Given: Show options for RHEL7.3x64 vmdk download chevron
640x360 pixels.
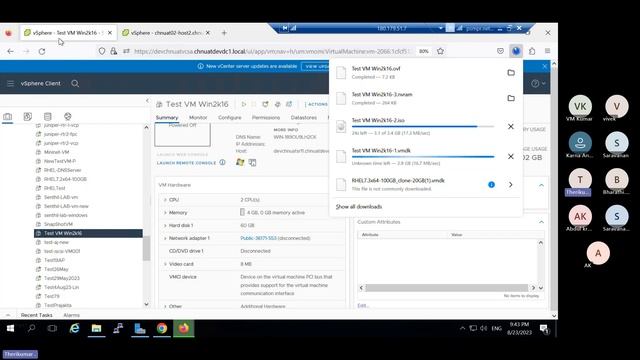Looking at the screenshot, I should 511,184.
